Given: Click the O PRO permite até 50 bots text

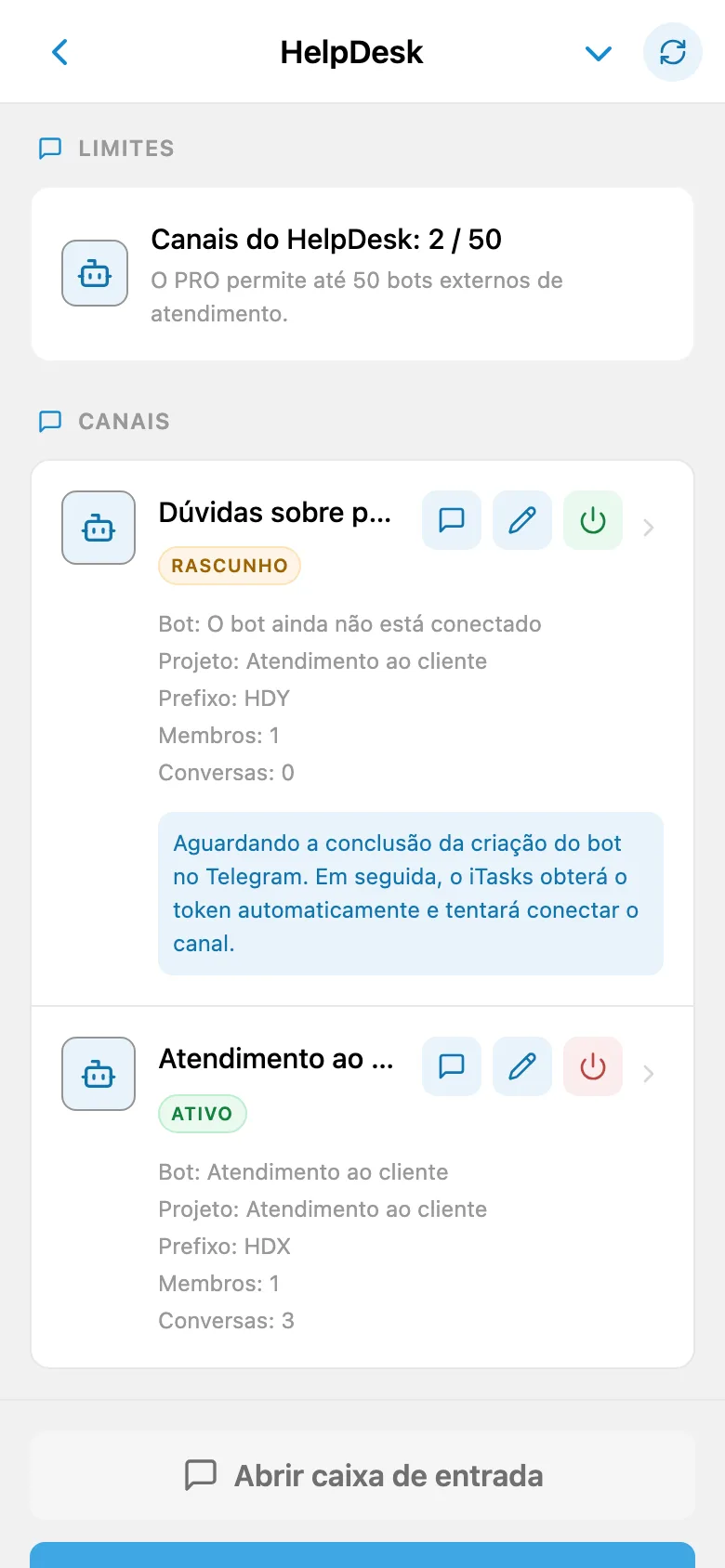Looking at the screenshot, I should pos(357,297).
